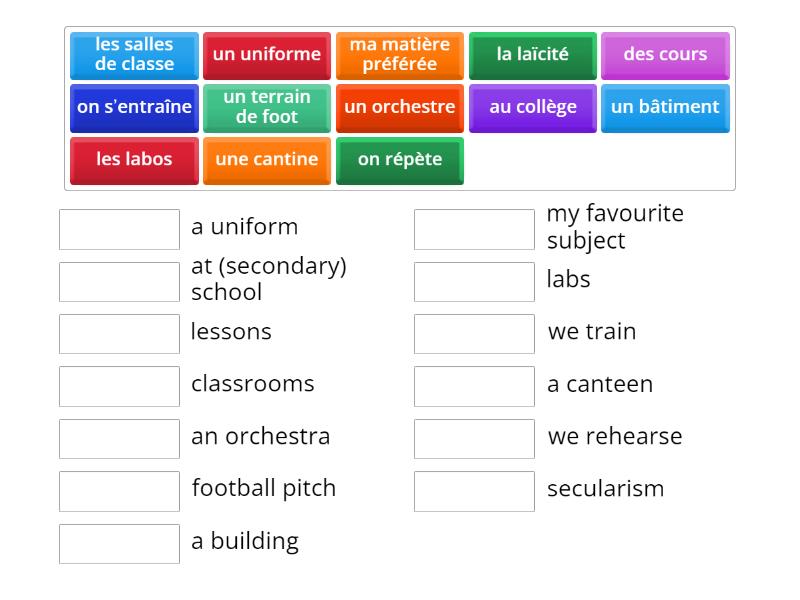Click the empty box next to 'we rehearse'
The height and width of the screenshot is (600, 800).
pos(474,439)
